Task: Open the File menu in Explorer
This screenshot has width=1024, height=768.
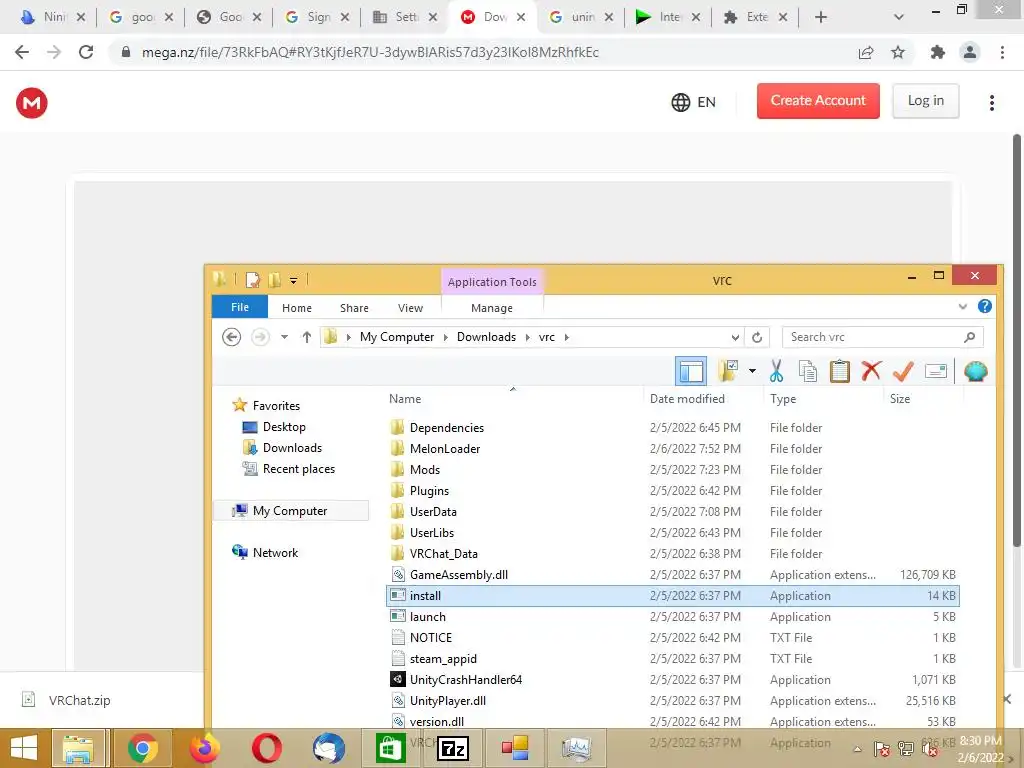Action: (x=240, y=307)
